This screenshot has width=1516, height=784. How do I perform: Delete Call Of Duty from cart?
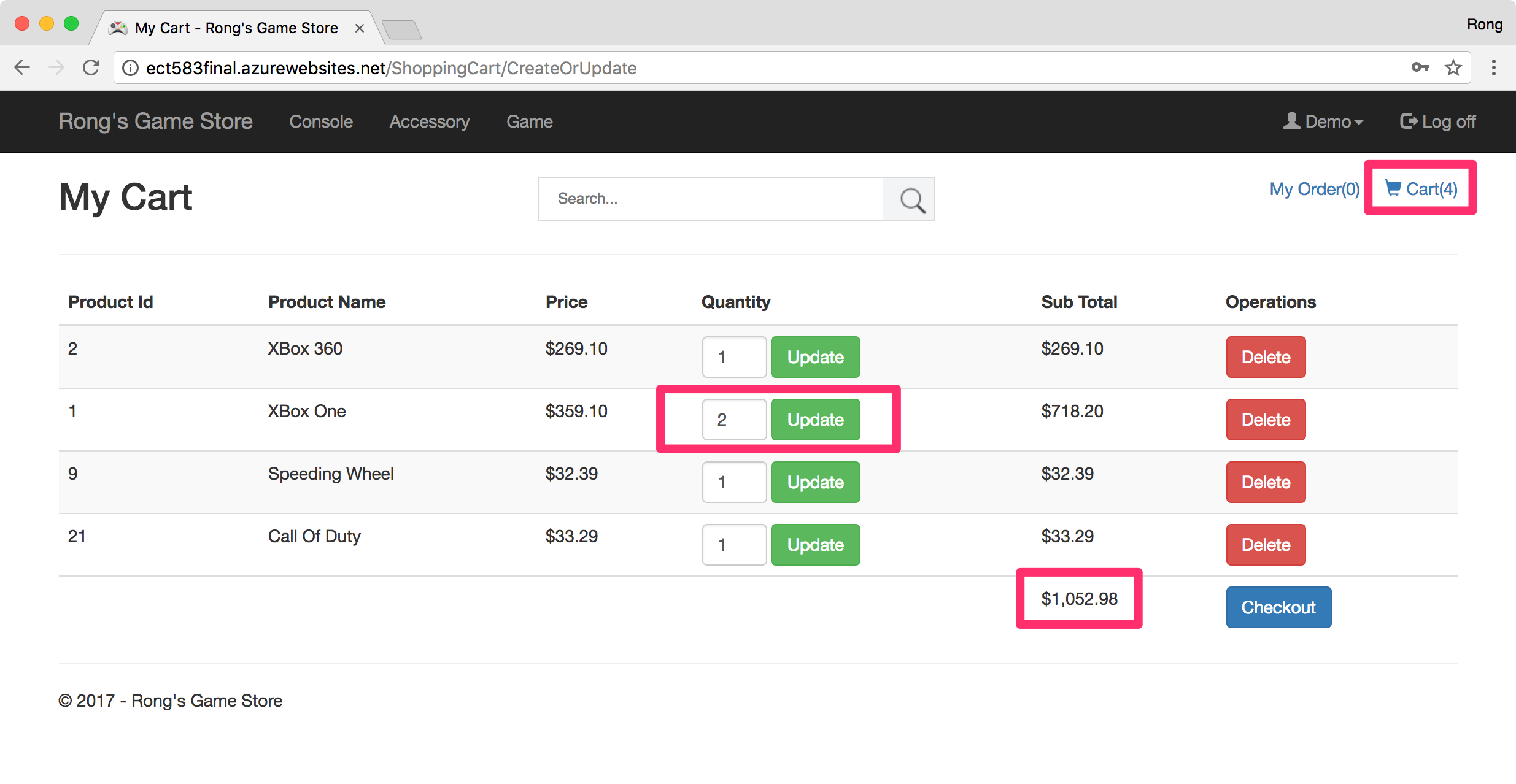coord(1266,545)
